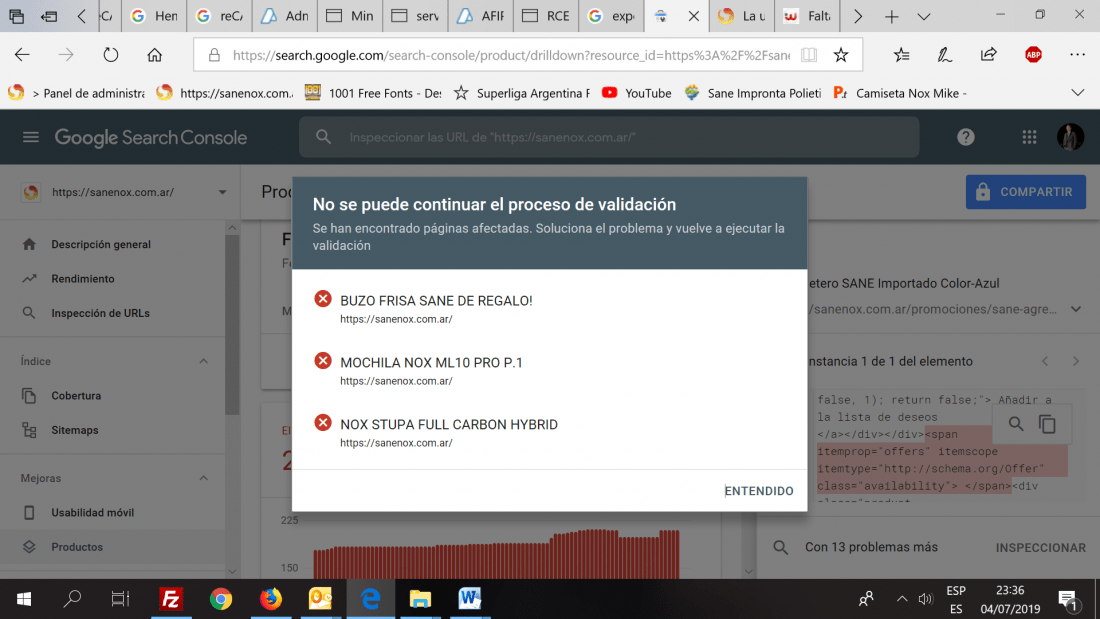Switch to the AFIP browser tab
This screenshot has height=619, width=1100.
pyautogui.click(x=481, y=15)
